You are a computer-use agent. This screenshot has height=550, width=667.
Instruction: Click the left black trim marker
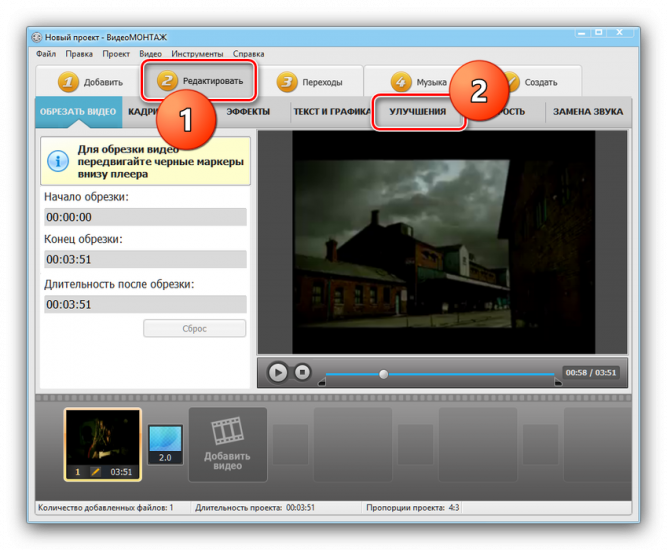(322, 381)
